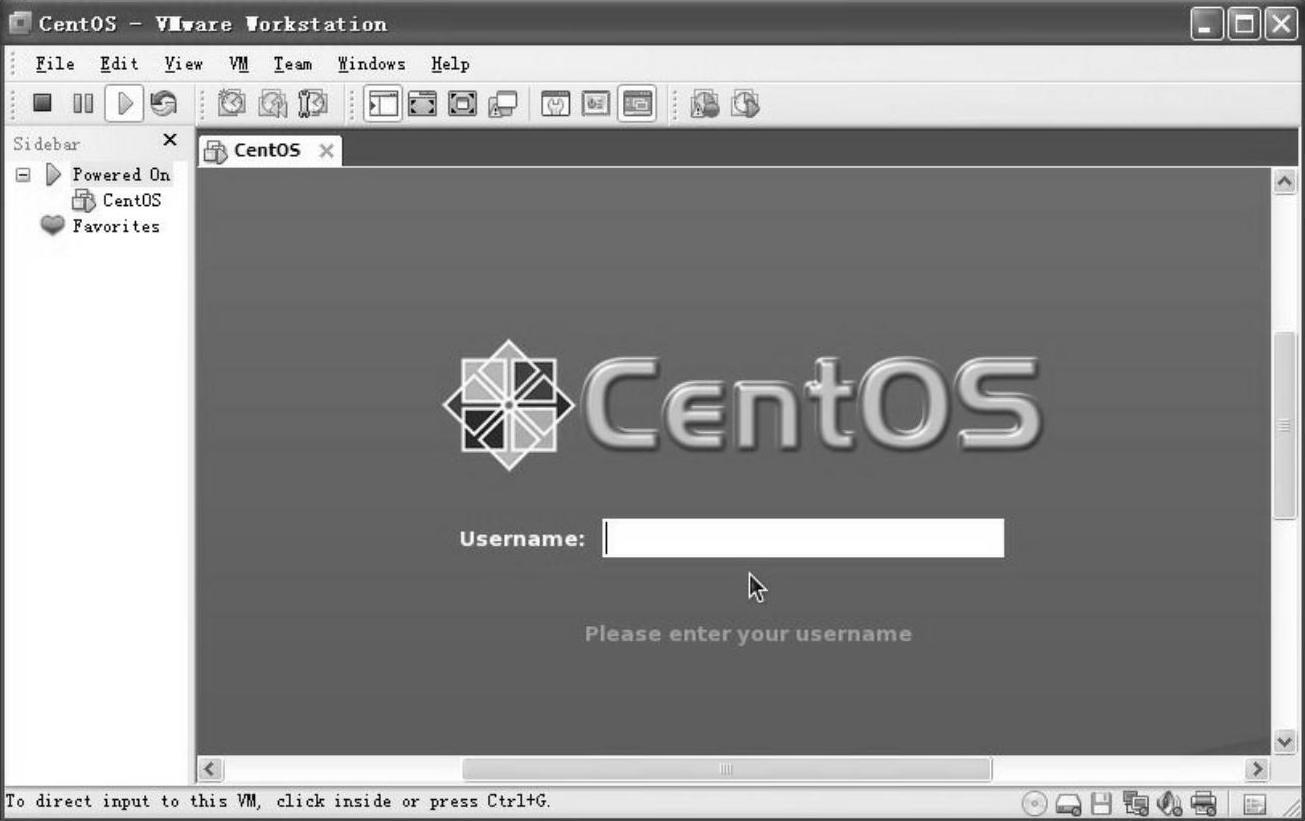Viewport: 1305px width, 821px height.
Task: Click the overlapping windows icon with warning triangle
Action: [x=502, y=103]
